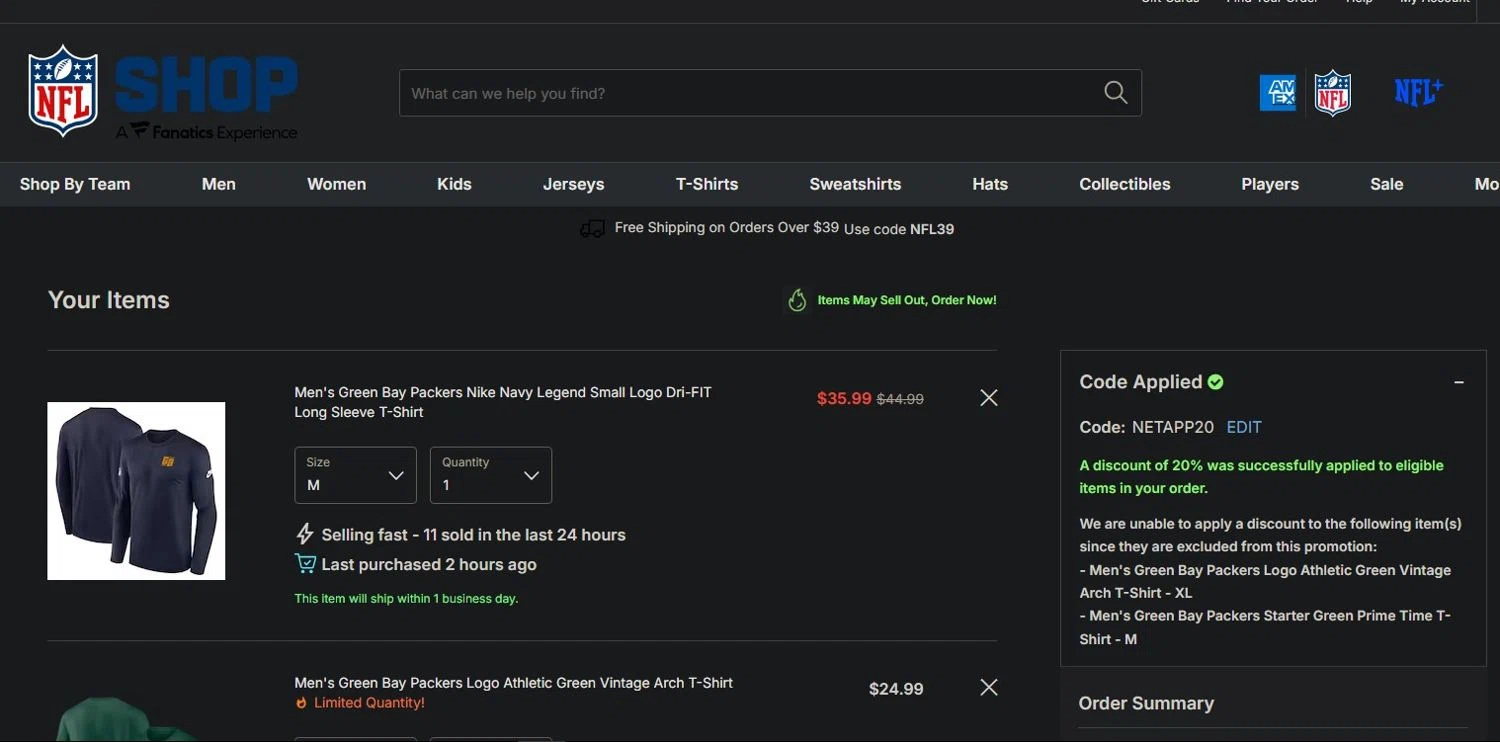
Task: Click the green Code Applied checkmark icon
Action: (x=1216, y=382)
